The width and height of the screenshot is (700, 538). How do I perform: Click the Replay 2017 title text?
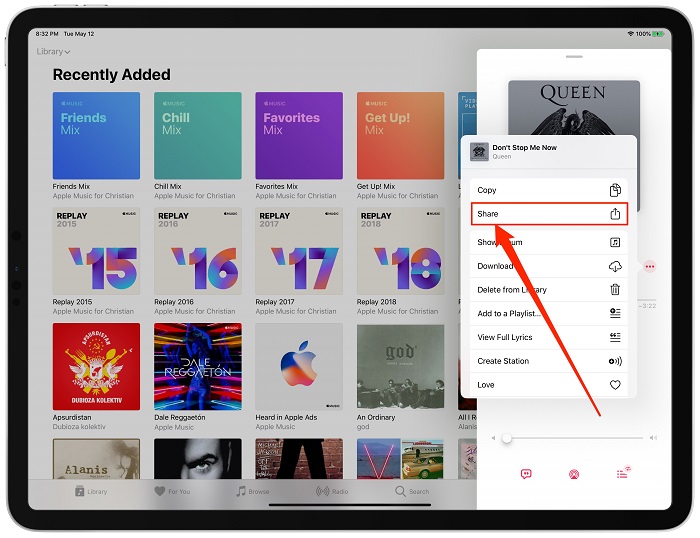[275, 302]
